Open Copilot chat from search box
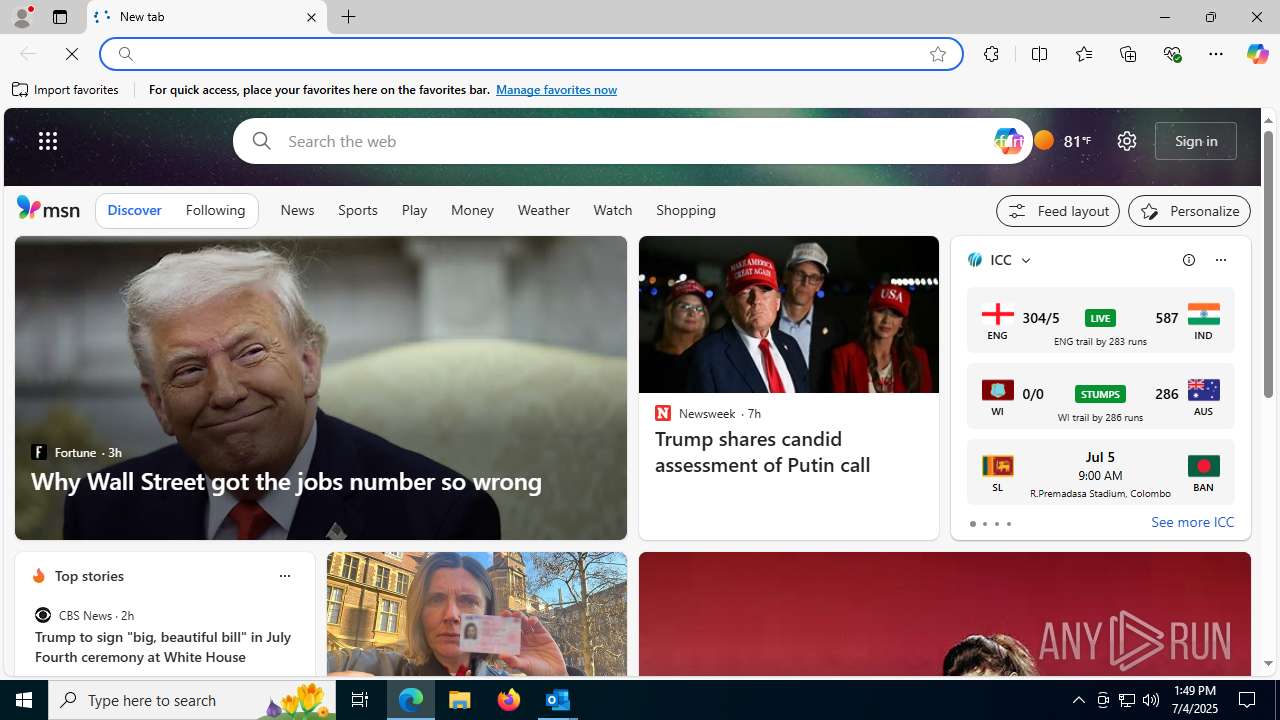 coord(1008,141)
